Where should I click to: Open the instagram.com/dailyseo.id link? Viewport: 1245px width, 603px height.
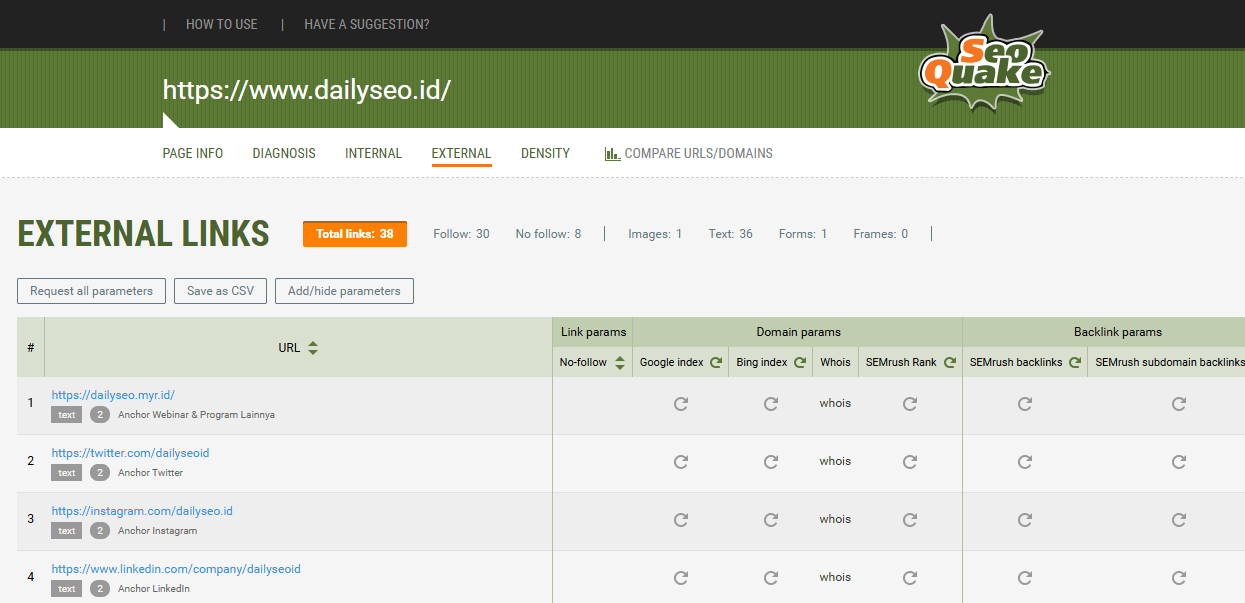coord(142,511)
